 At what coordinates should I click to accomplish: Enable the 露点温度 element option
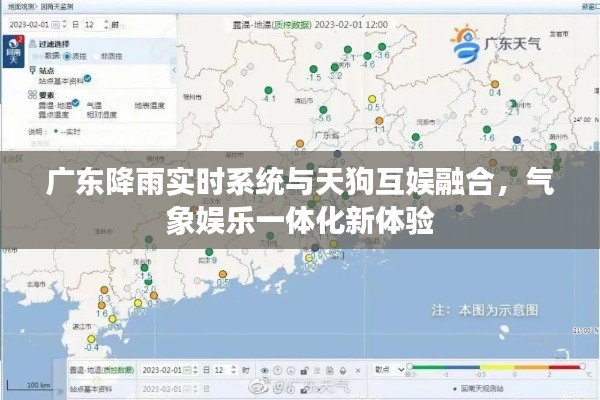(54, 114)
